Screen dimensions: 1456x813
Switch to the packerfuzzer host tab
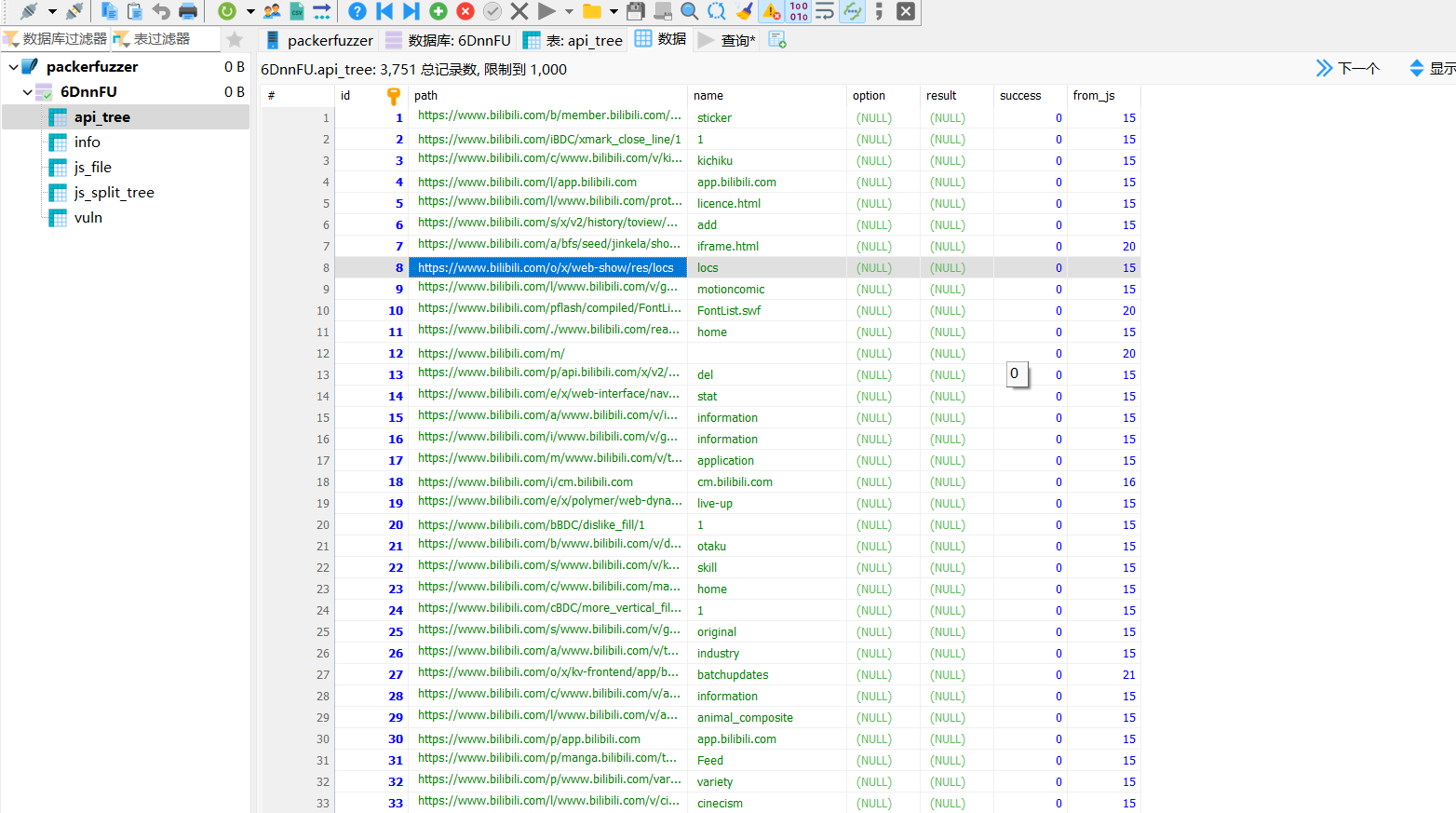319,40
